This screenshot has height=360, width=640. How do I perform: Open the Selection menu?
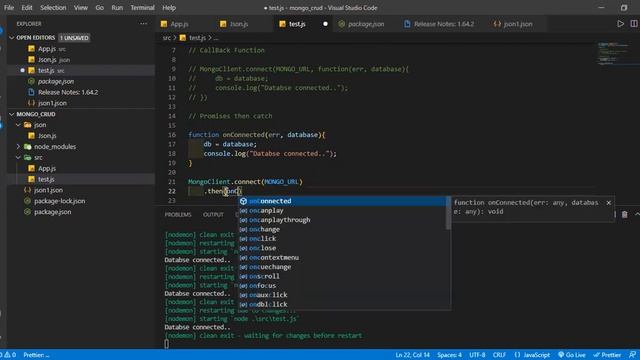53,8
